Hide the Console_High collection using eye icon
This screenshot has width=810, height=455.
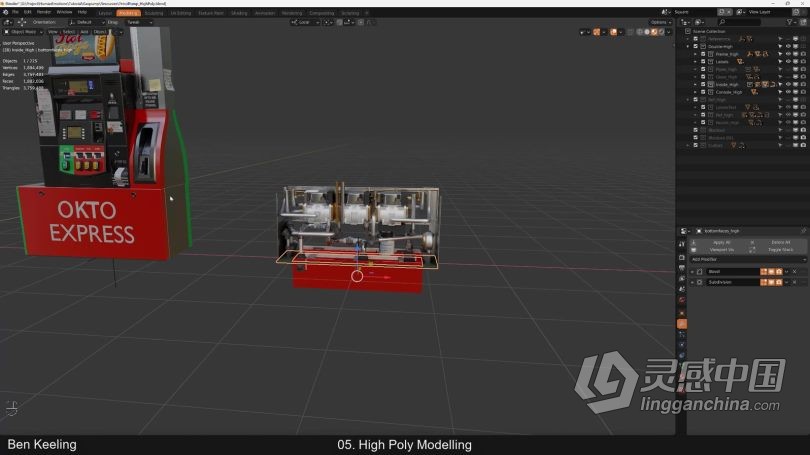788,92
